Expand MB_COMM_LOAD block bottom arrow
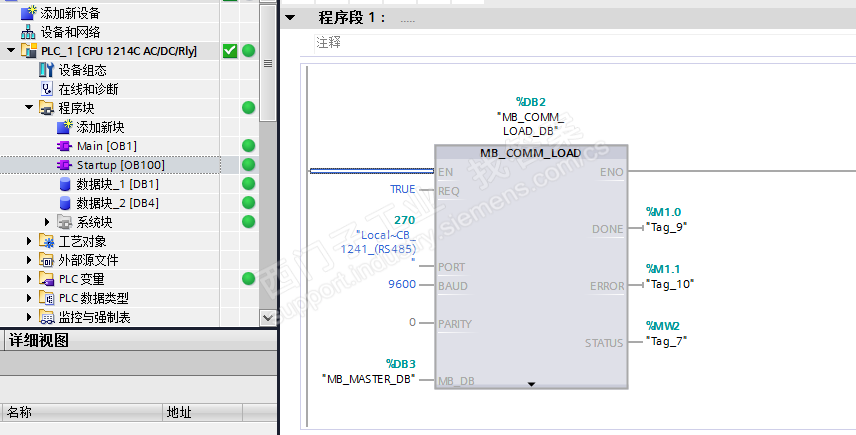The height and width of the screenshot is (435, 856). [531, 384]
